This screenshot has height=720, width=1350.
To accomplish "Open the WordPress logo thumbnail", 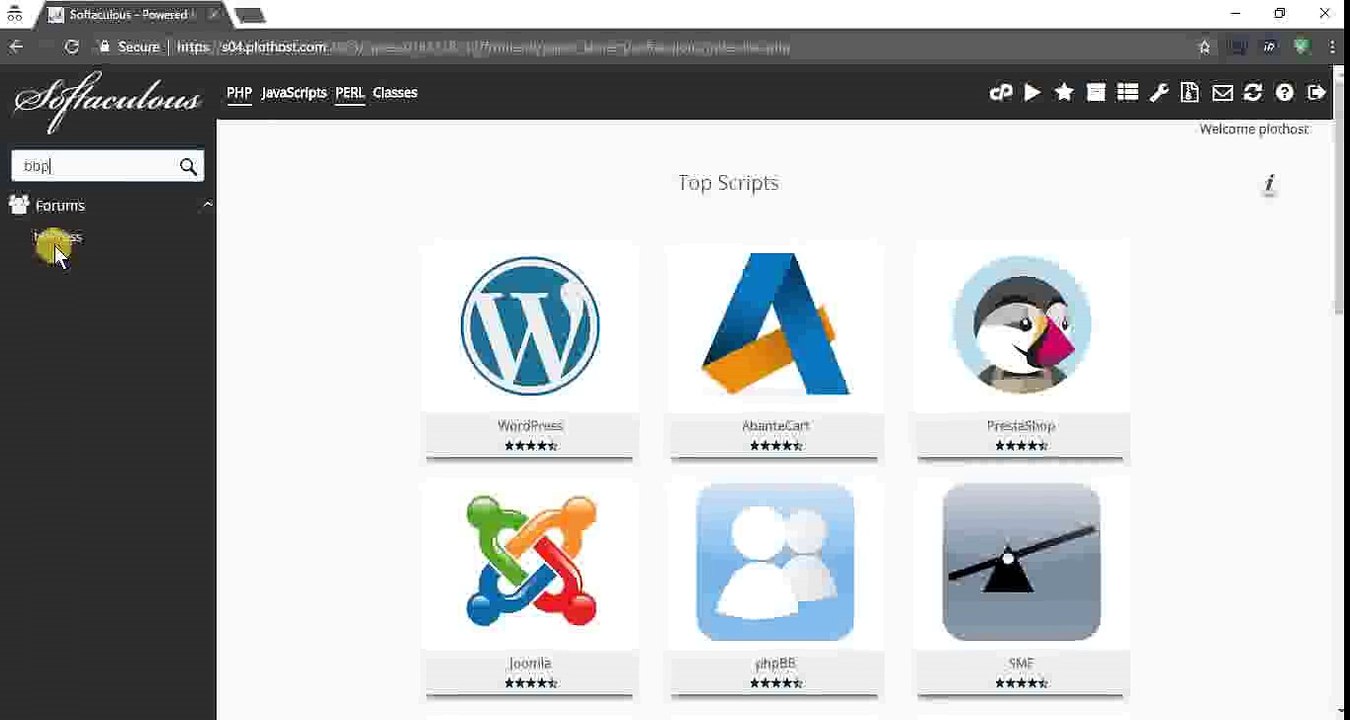I will tap(530, 326).
